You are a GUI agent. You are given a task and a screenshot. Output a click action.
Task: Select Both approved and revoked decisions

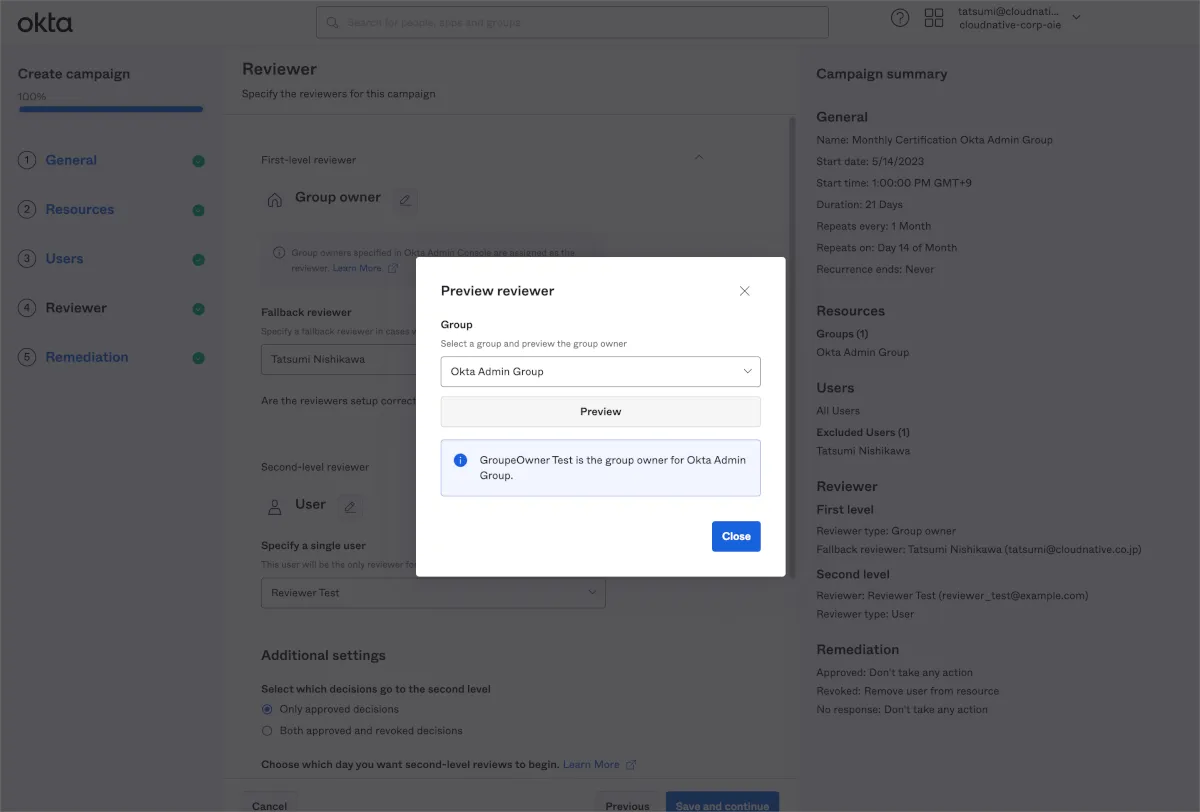pos(267,731)
